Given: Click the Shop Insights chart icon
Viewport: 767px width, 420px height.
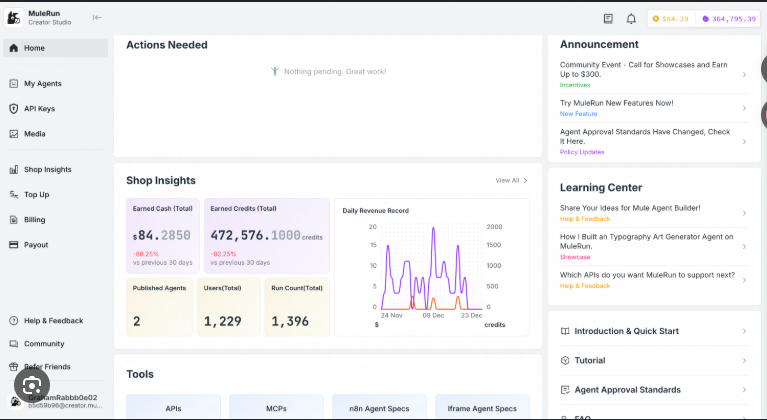Looking at the screenshot, I should 14,170.
